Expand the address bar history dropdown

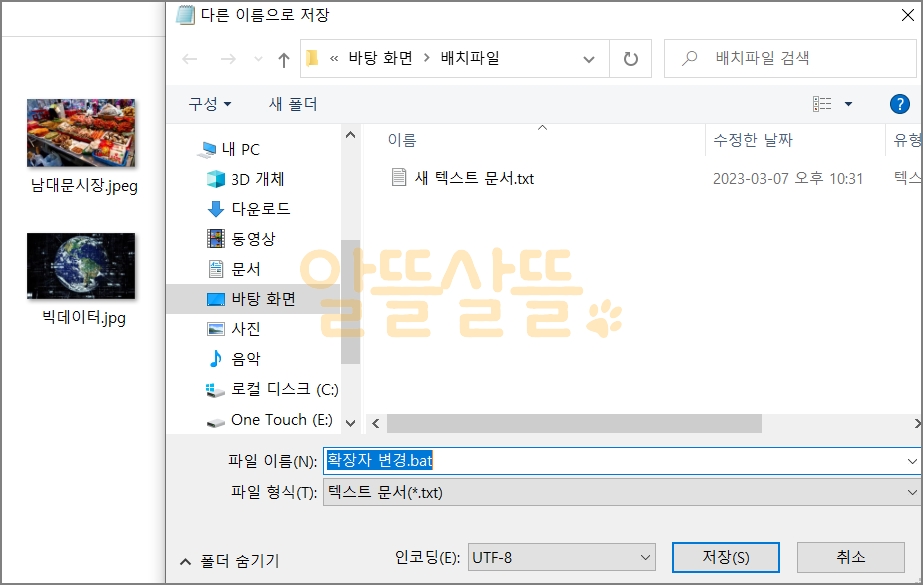(589, 59)
